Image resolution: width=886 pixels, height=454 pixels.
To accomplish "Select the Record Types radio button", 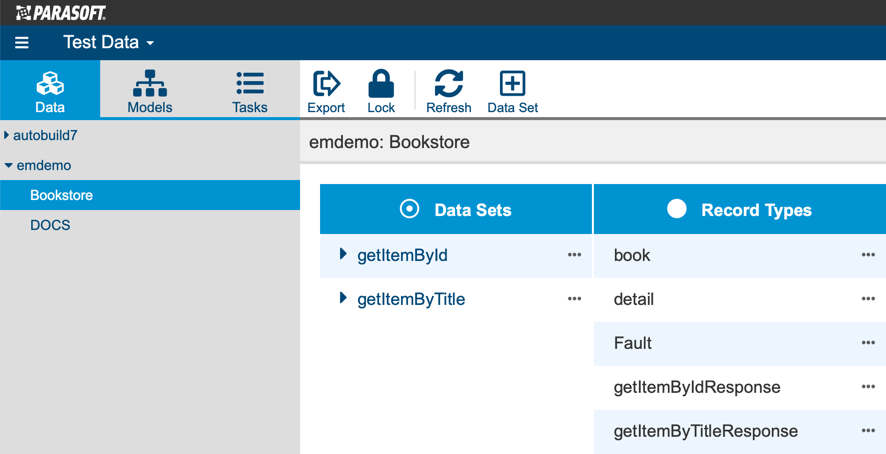I will (x=676, y=209).
